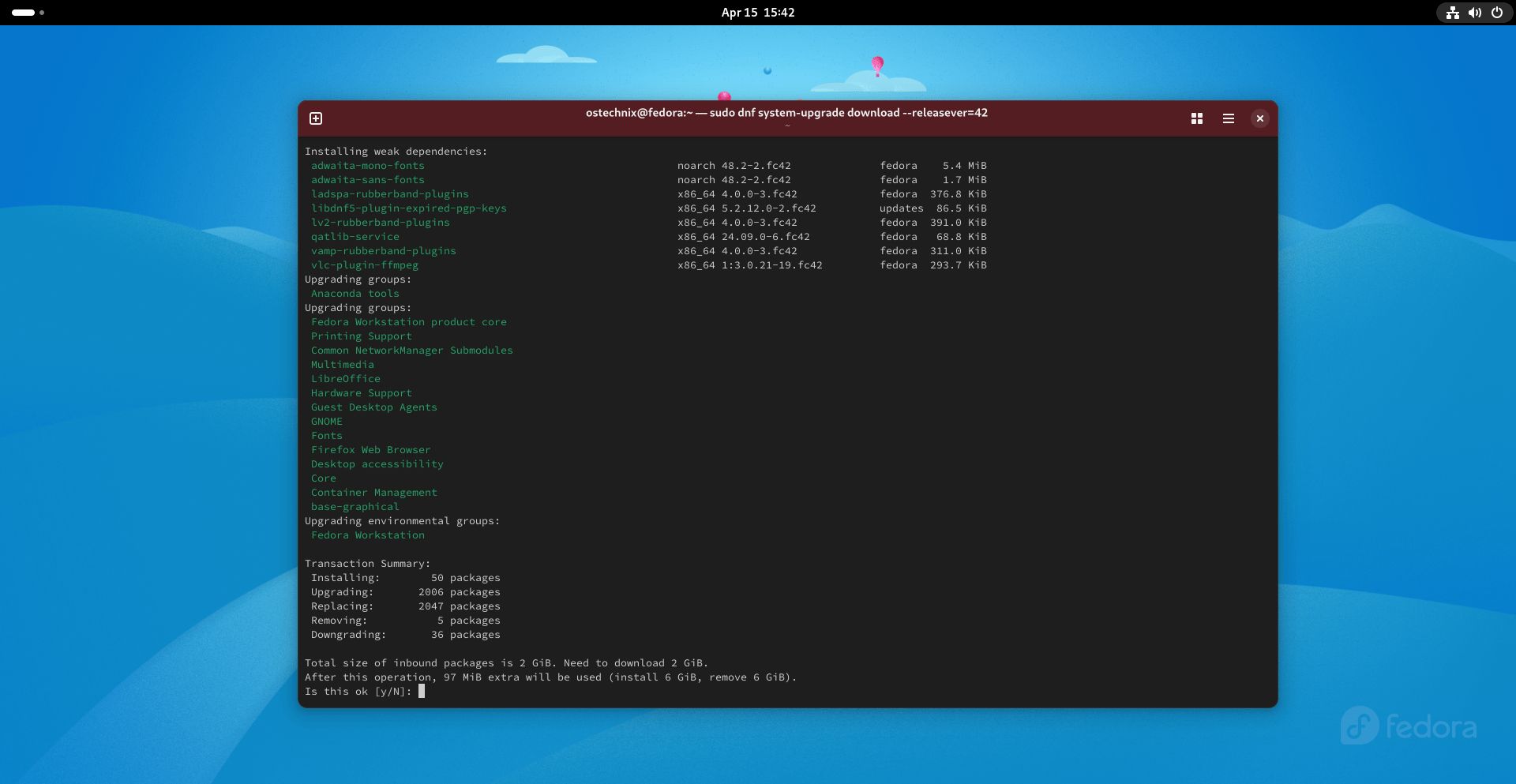Image resolution: width=1516 pixels, height=784 pixels.
Task: Click the updates repository label
Action: tap(902, 208)
